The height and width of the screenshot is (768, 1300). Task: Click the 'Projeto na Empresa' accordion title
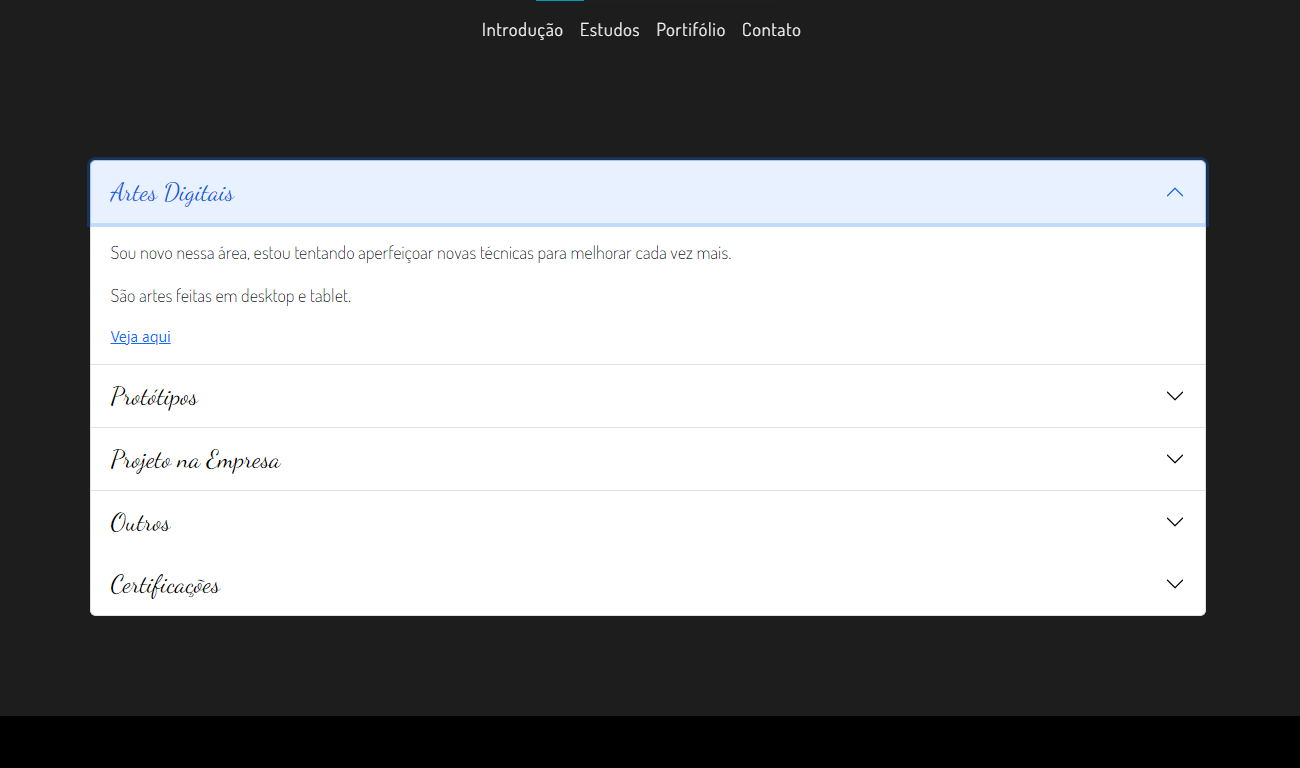point(195,460)
